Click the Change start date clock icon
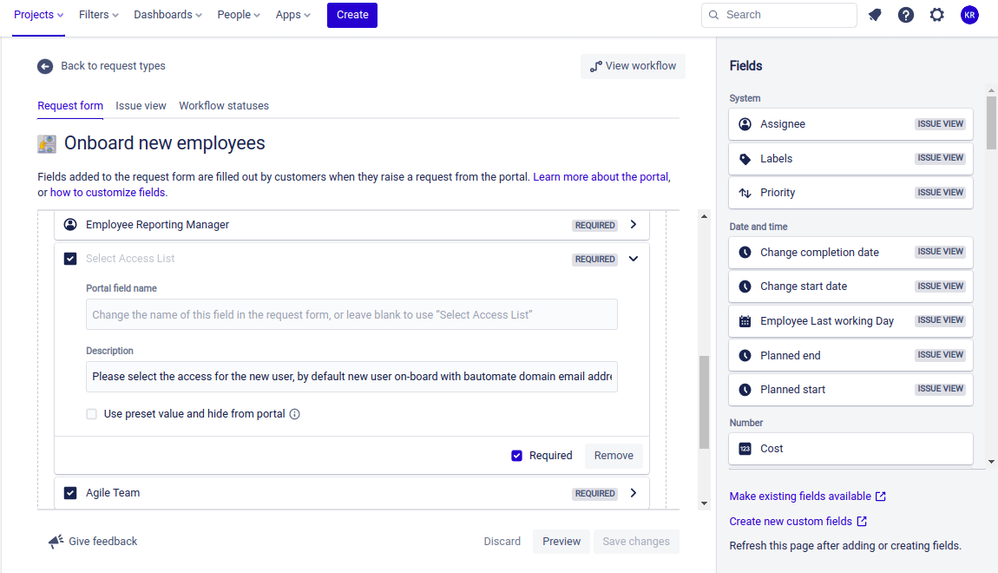 click(x=745, y=286)
